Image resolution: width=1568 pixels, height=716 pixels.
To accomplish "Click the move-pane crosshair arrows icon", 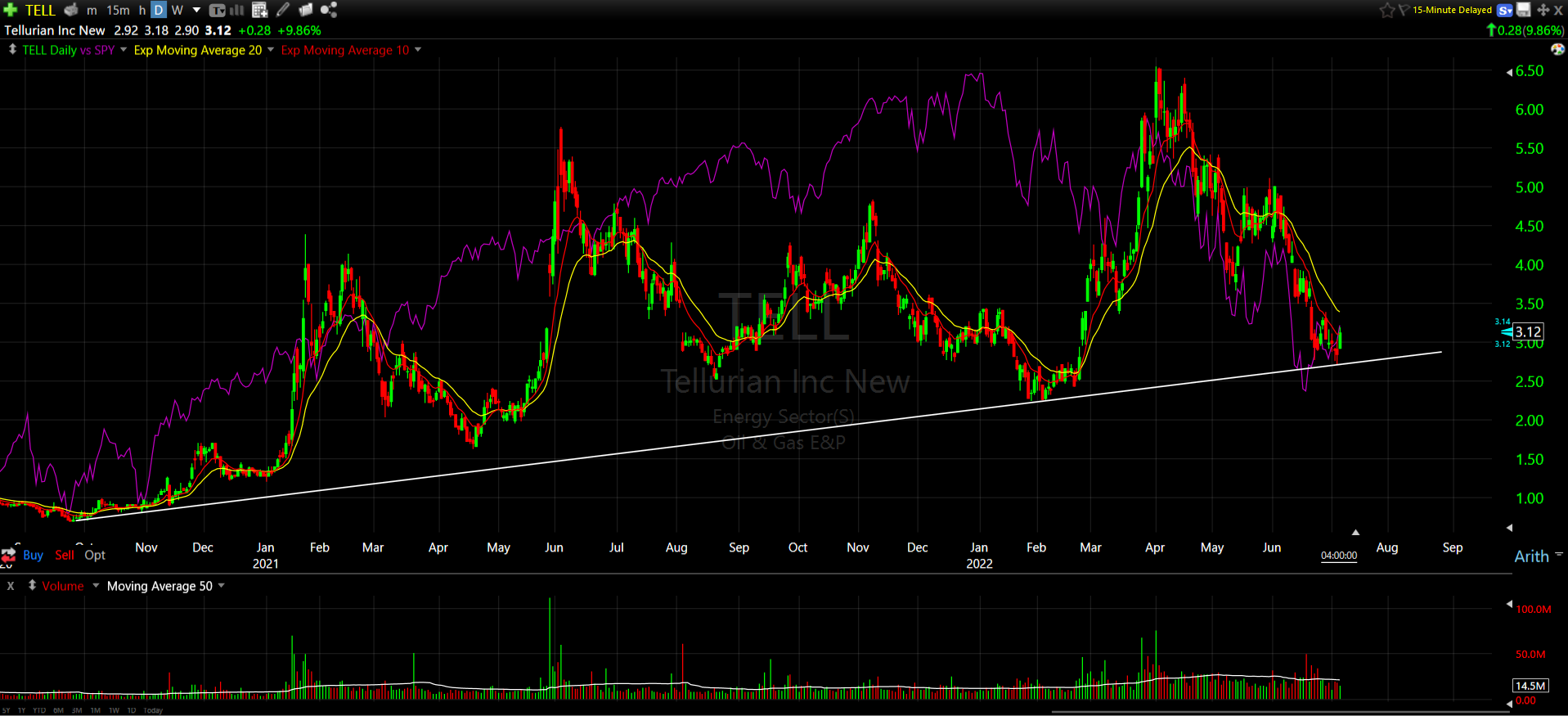I will [x=1543, y=10].
